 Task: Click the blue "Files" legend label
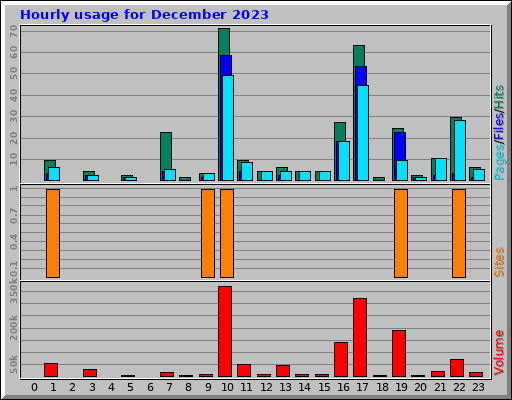pyautogui.click(x=499, y=126)
